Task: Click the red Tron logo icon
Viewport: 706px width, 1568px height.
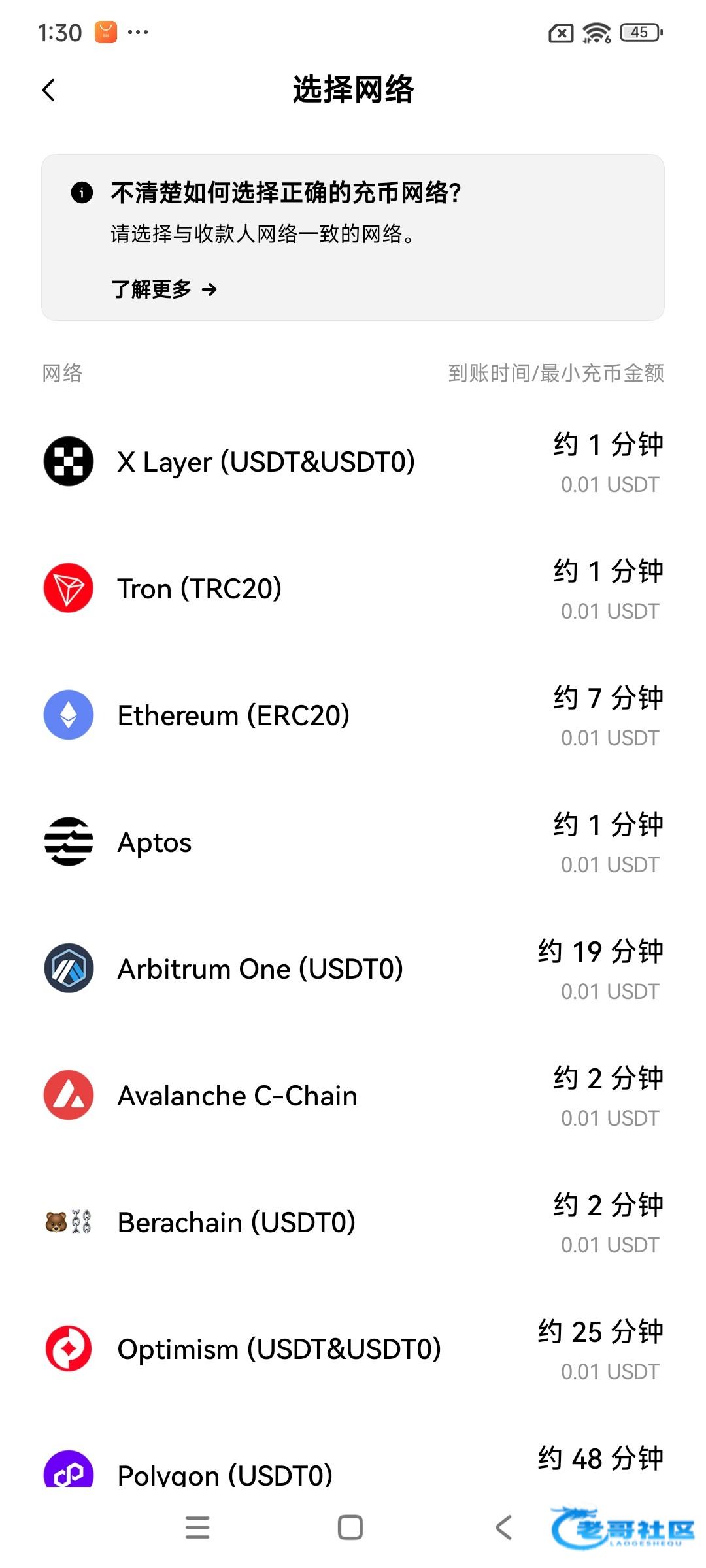Action: 69,588
